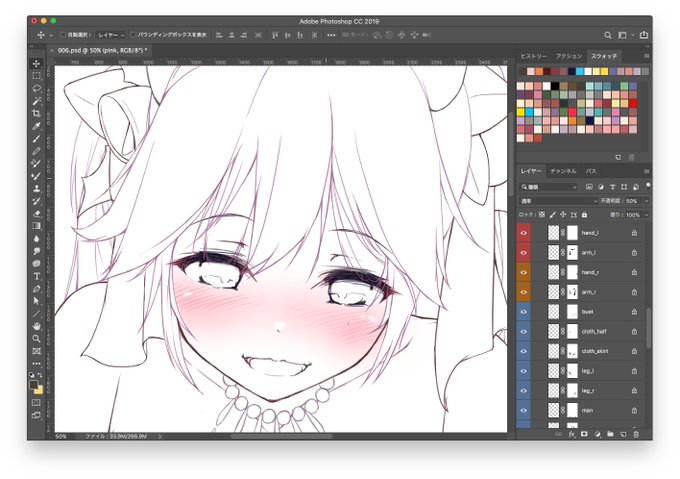Hide the leg_r layer

point(523,391)
